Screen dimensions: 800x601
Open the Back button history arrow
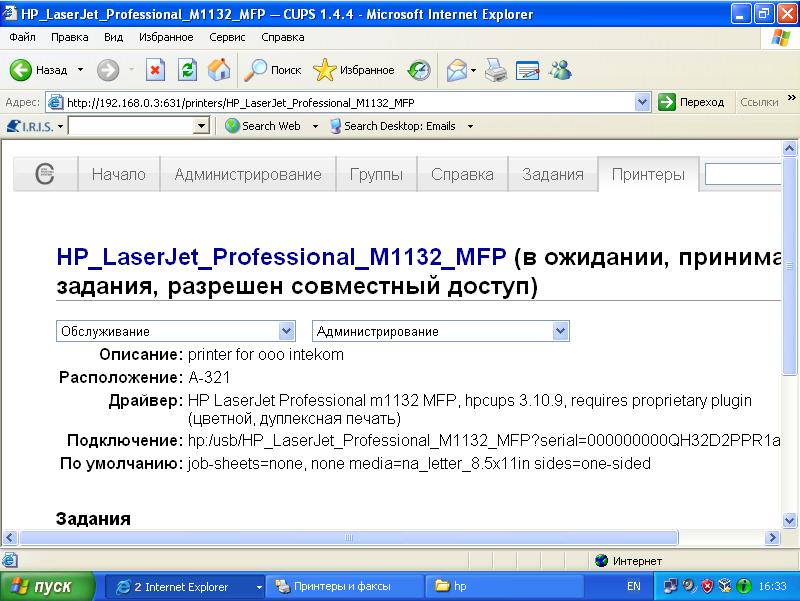pos(80,70)
